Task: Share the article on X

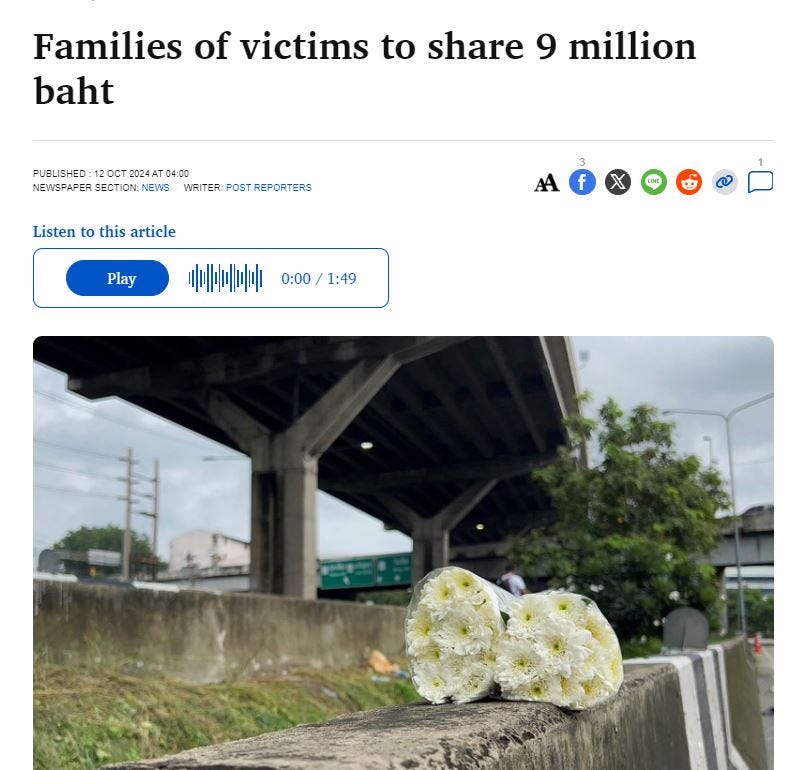Action: click(x=618, y=182)
